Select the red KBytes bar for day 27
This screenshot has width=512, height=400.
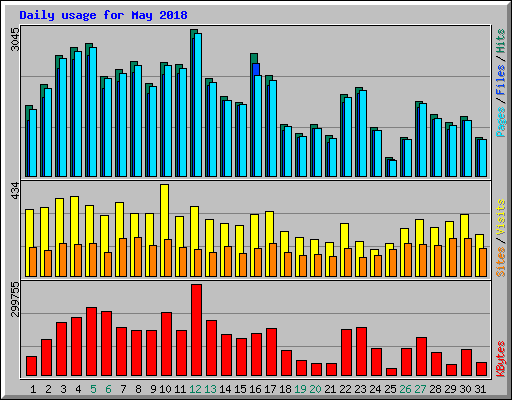(421, 357)
